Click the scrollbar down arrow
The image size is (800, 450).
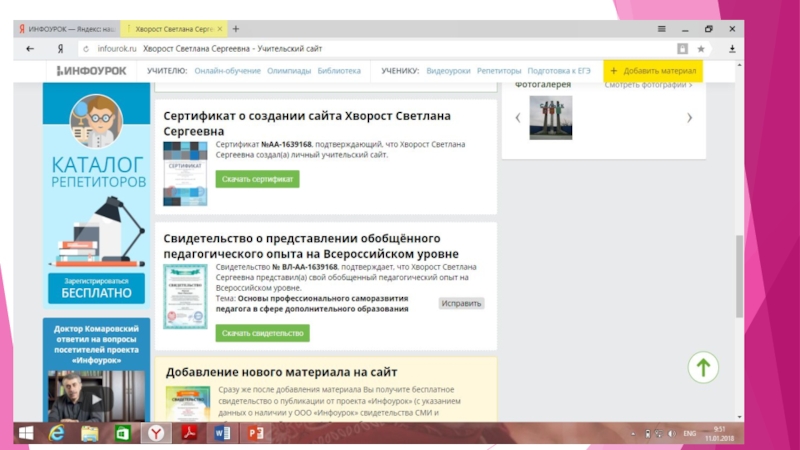pyautogui.click(x=739, y=417)
